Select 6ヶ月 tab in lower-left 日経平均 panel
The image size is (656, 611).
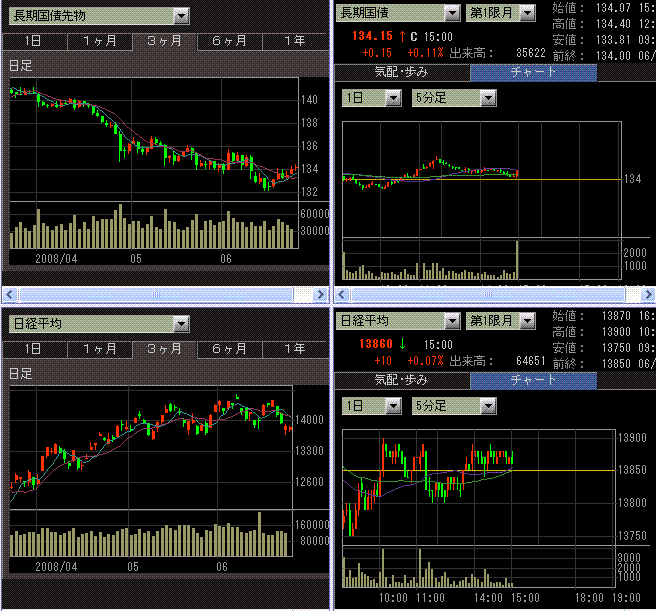(230, 349)
